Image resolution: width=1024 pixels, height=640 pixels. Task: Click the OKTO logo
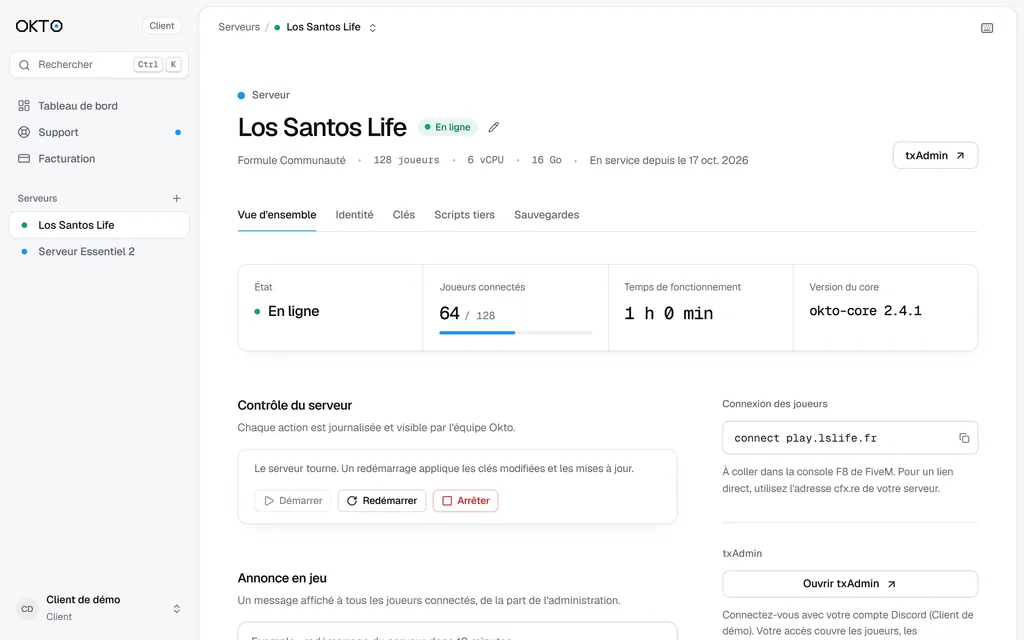[39, 26]
